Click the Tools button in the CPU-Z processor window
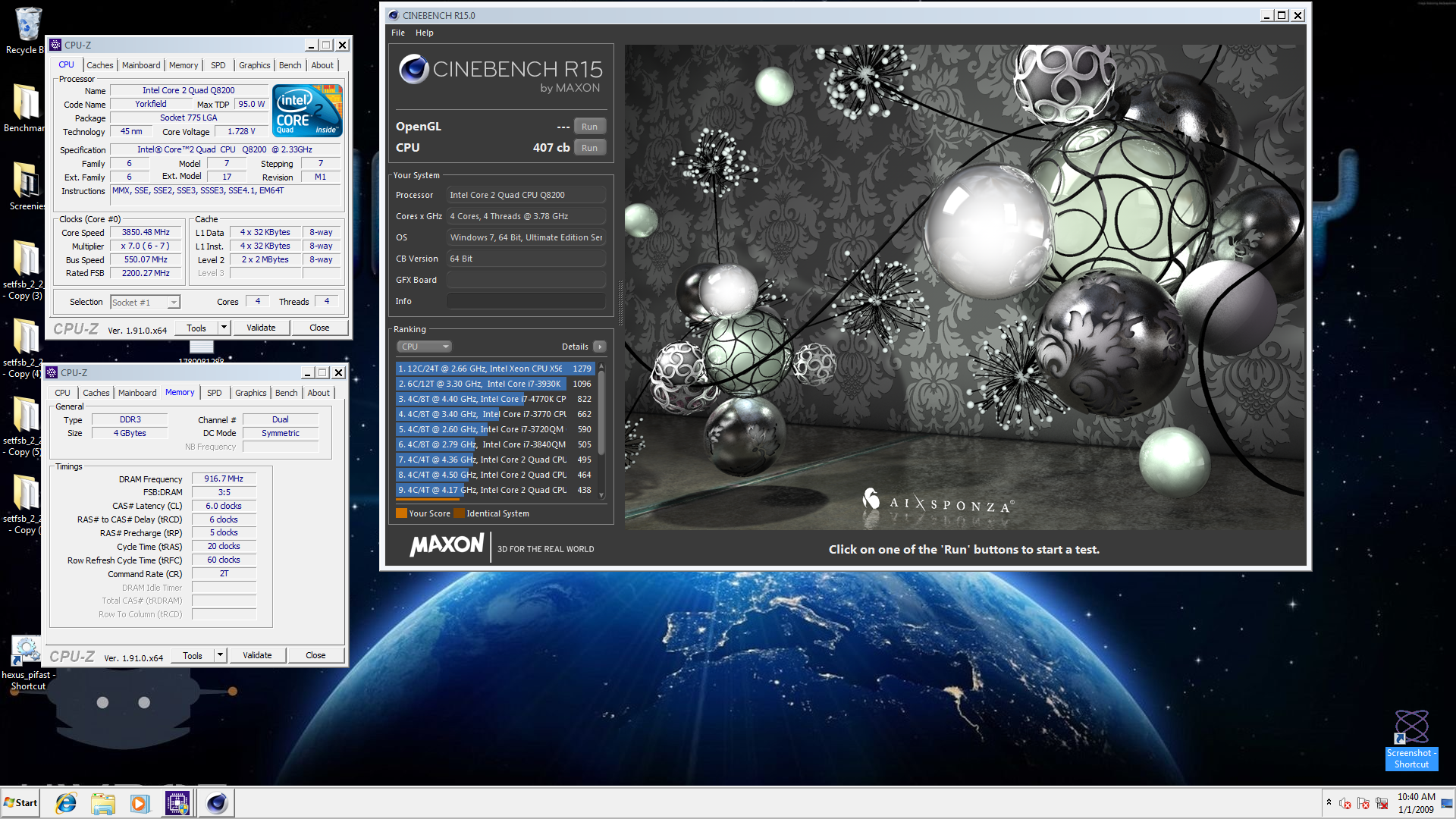1456x819 pixels. (x=196, y=328)
